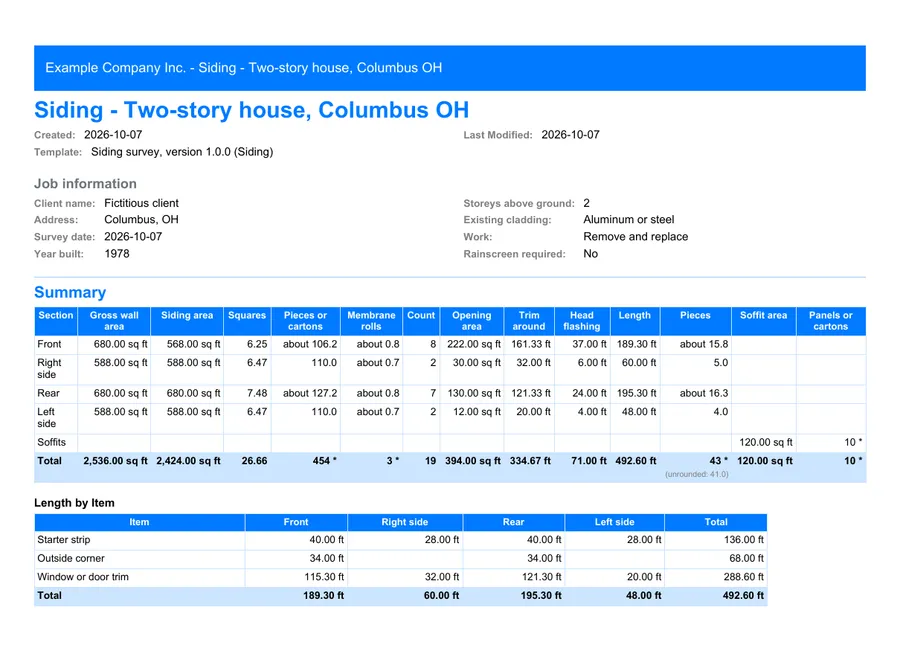
Task: Click Summary total gross wall area '2,536.00 sq ft'
Action: [x=115, y=460]
